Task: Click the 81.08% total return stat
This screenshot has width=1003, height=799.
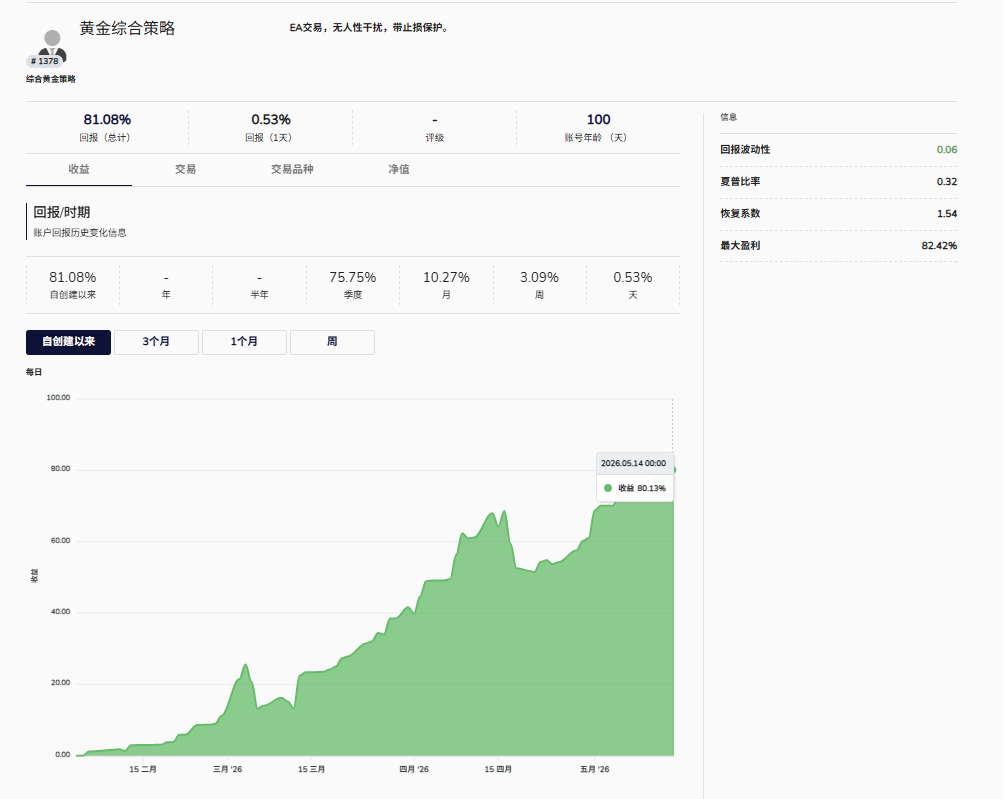Action: click(x=107, y=127)
